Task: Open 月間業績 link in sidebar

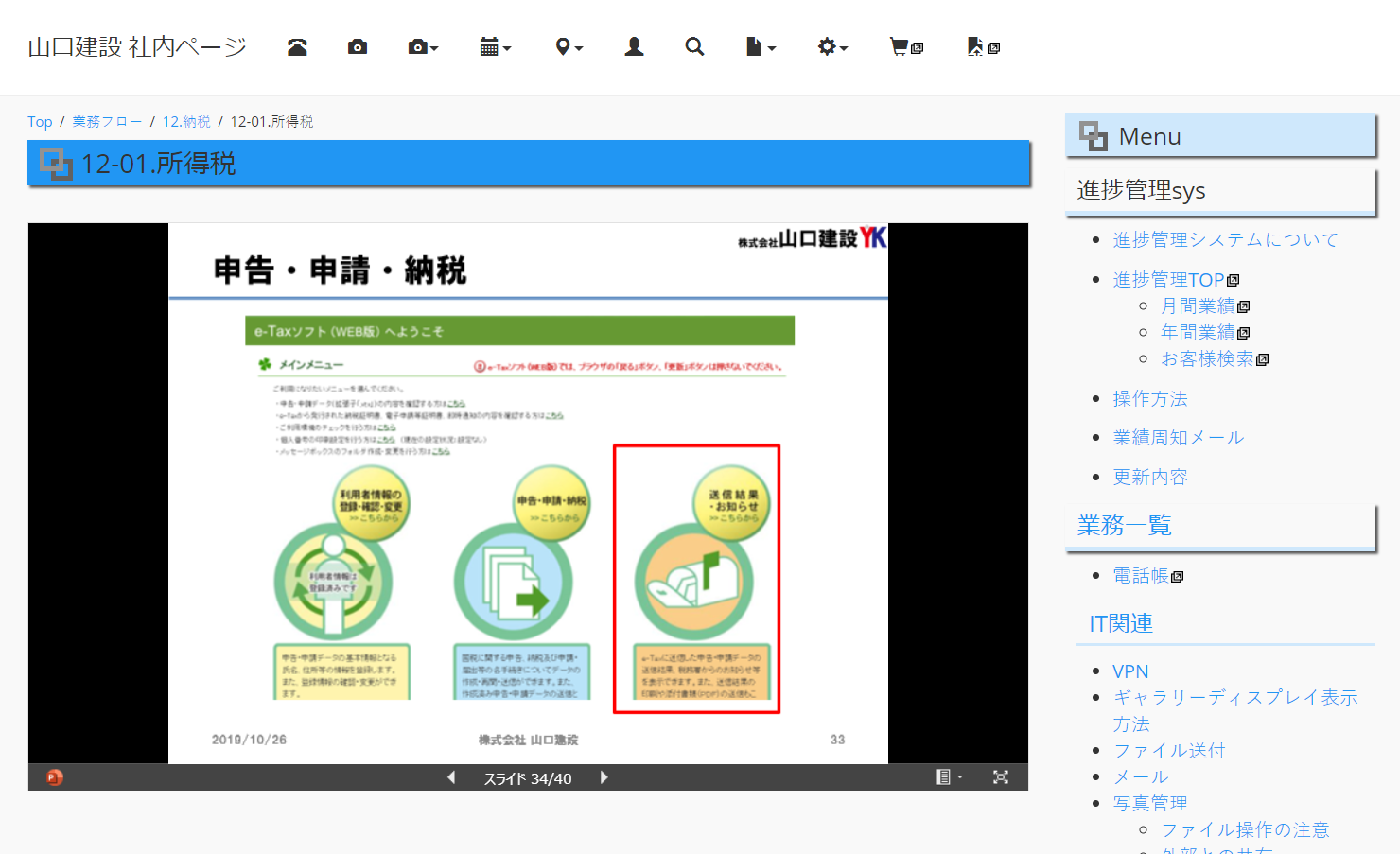Action: 1205,306
